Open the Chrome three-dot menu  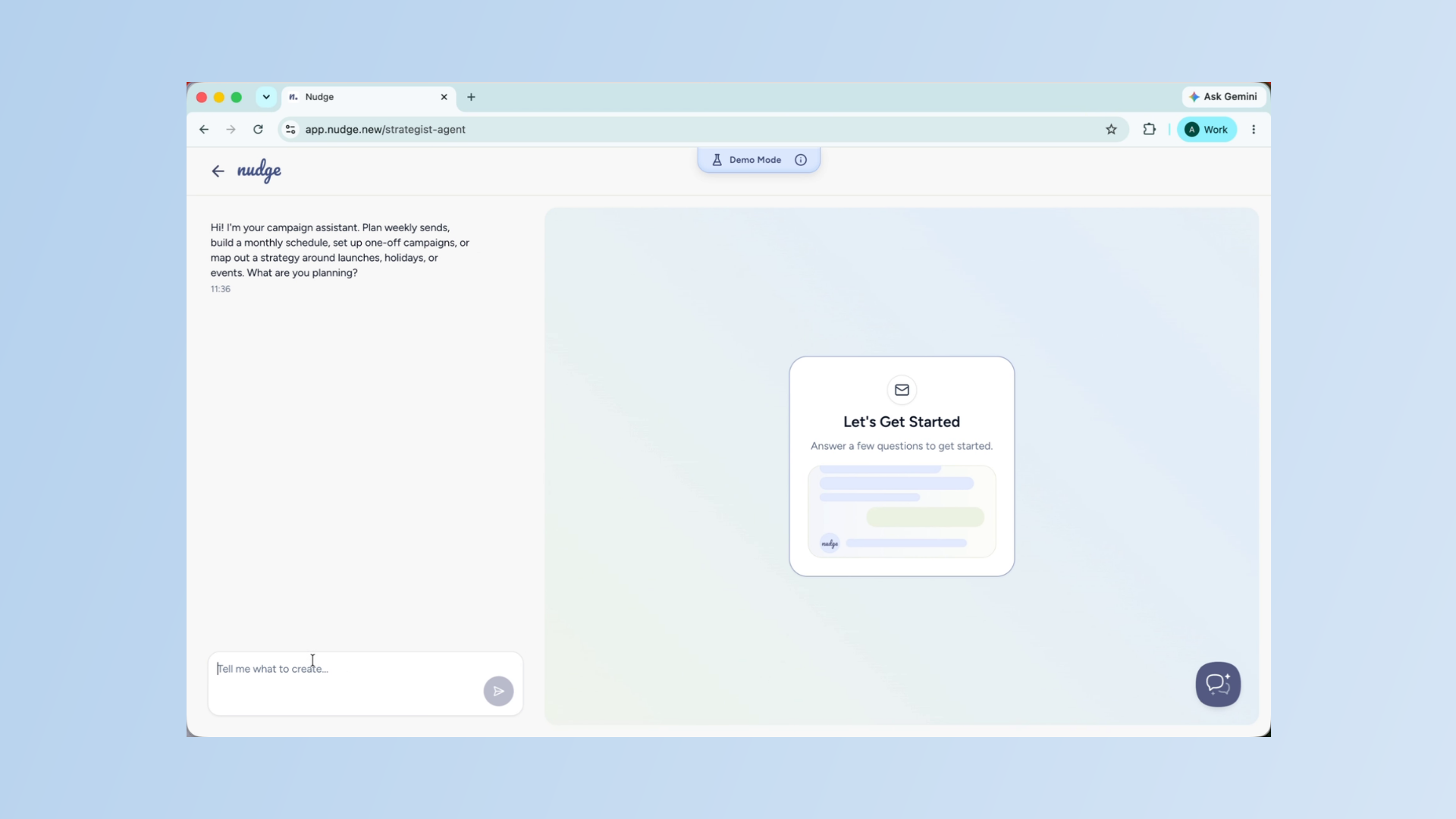pyautogui.click(x=1254, y=130)
